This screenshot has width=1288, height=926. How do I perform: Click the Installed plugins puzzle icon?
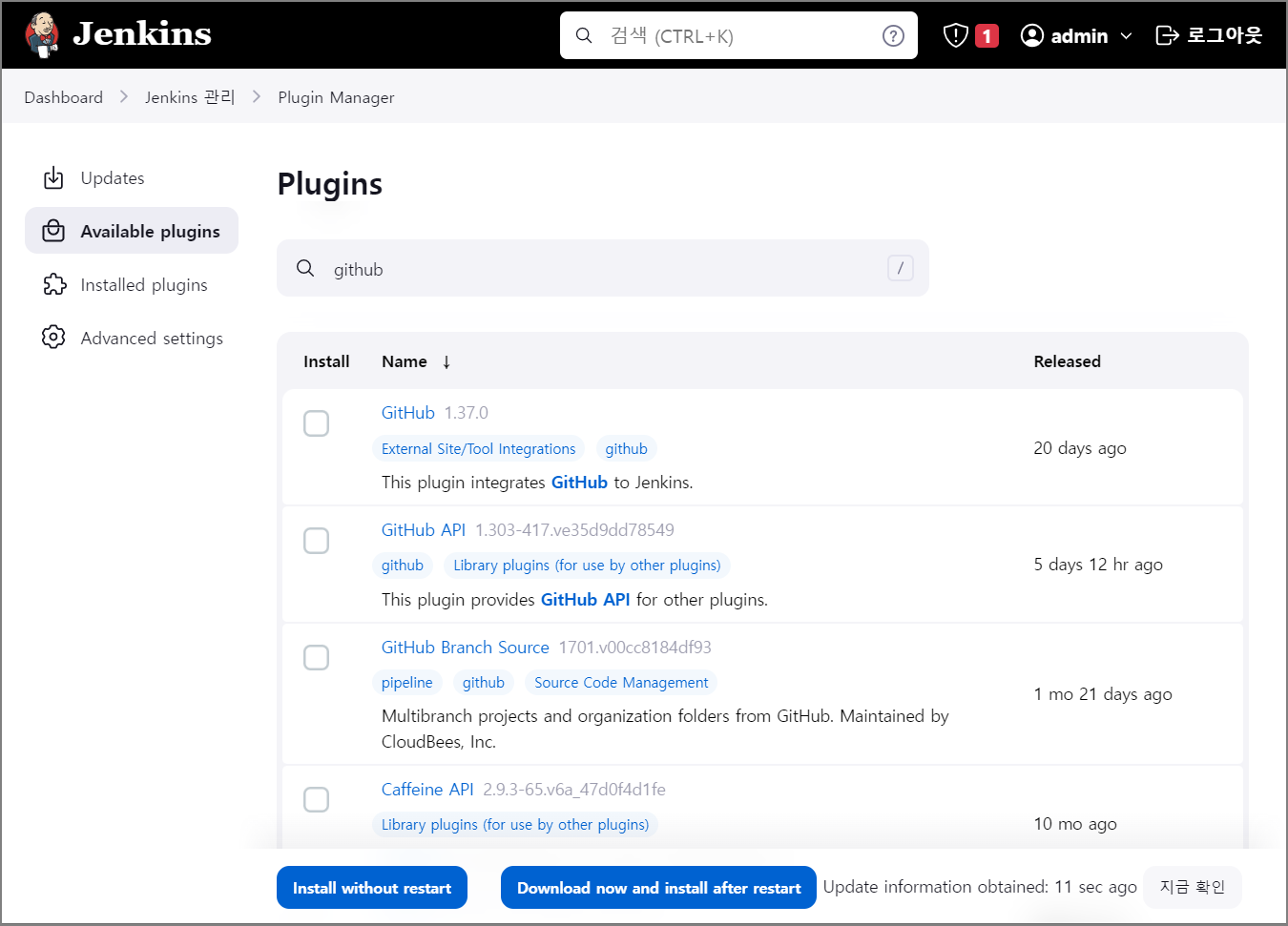point(54,284)
